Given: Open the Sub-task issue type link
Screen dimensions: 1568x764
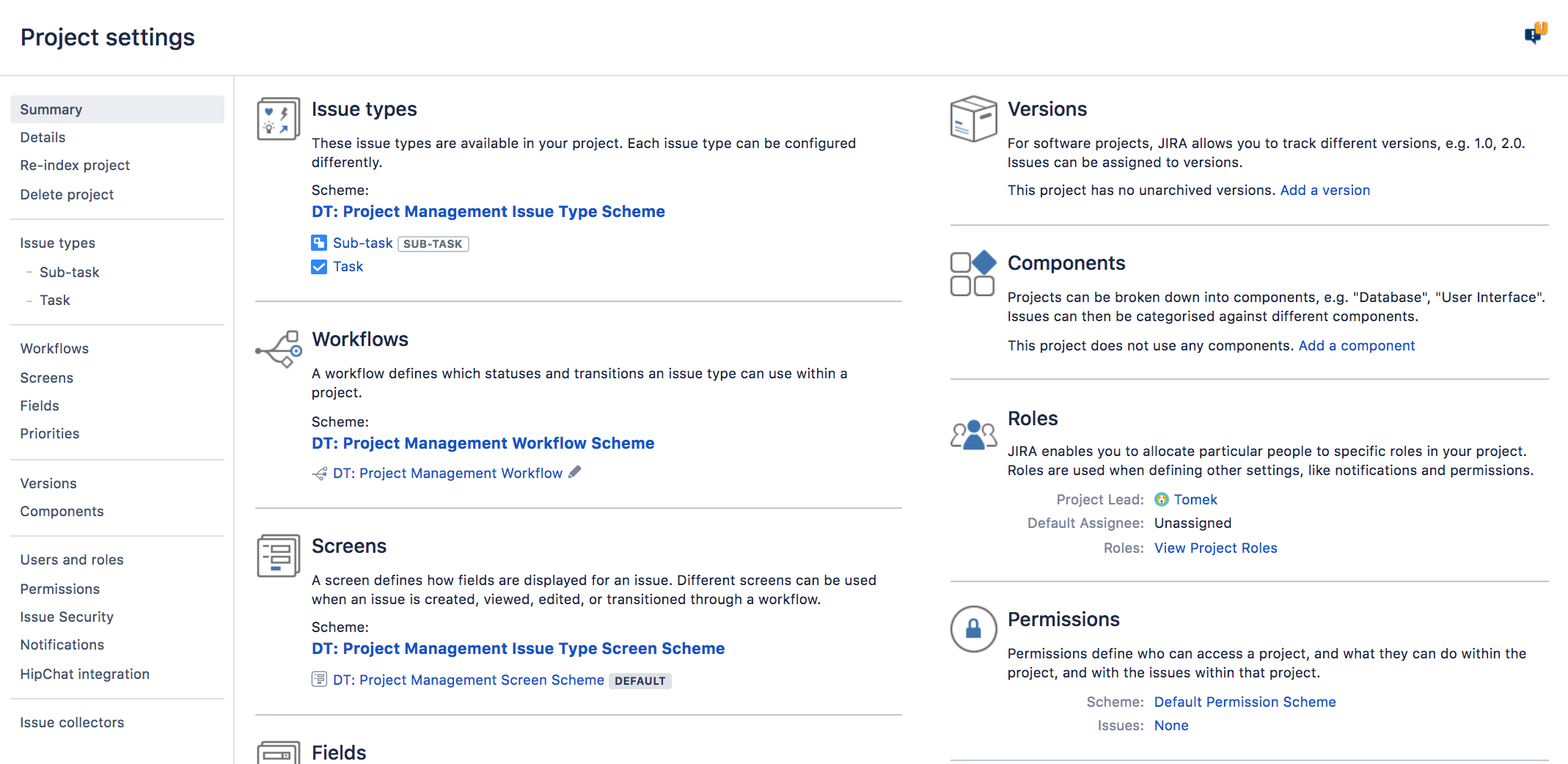Looking at the screenshot, I should 363,243.
